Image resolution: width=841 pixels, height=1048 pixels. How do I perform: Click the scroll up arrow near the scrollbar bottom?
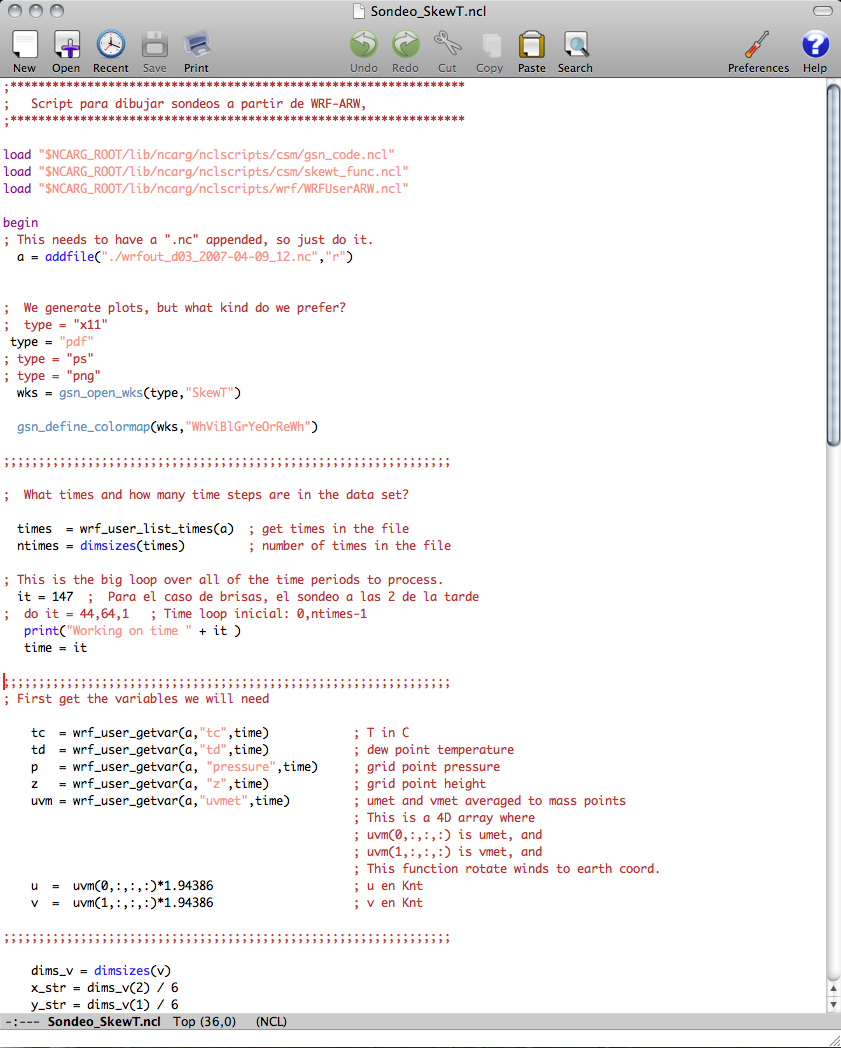833,987
